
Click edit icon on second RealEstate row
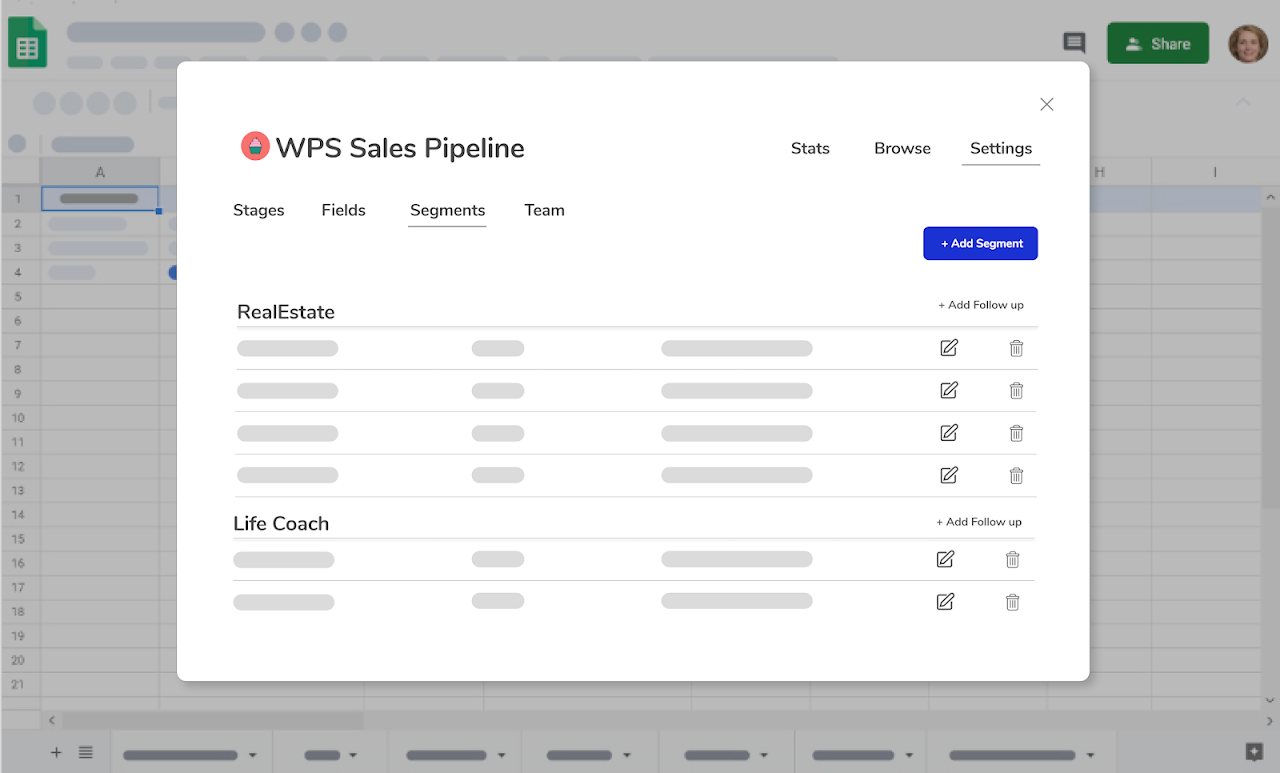(949, 390)
